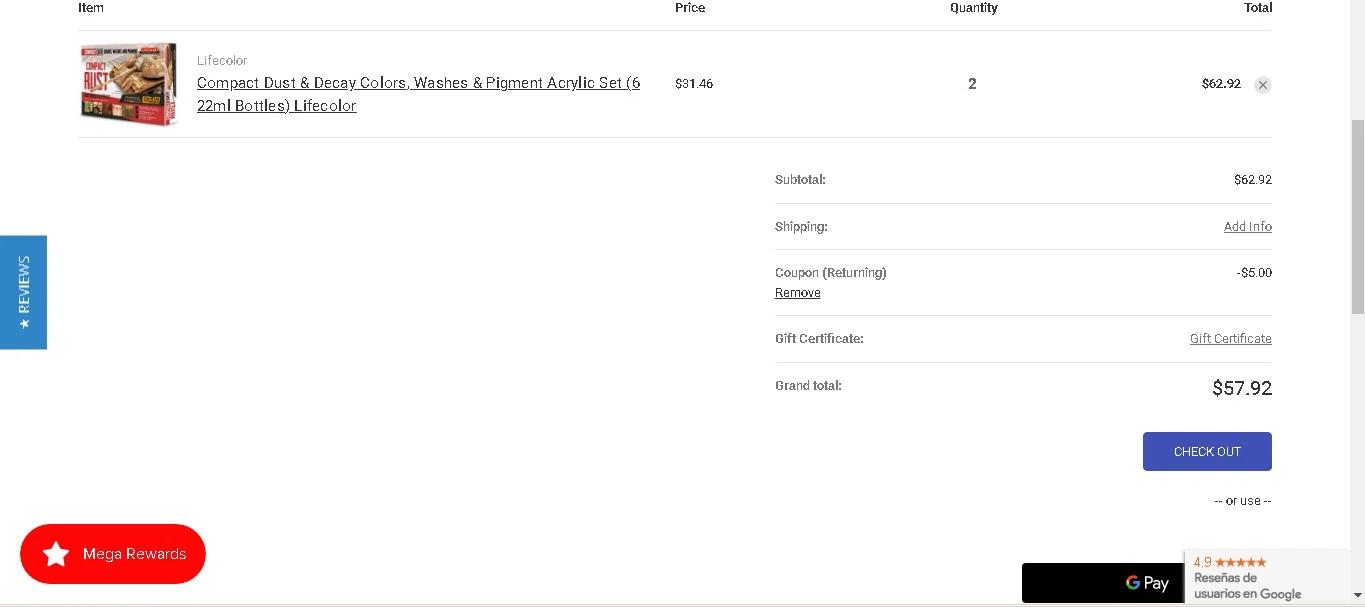1365x607 pixels.
Task: Click the Grand total amount $57.92
Action: coord(1241,388)
